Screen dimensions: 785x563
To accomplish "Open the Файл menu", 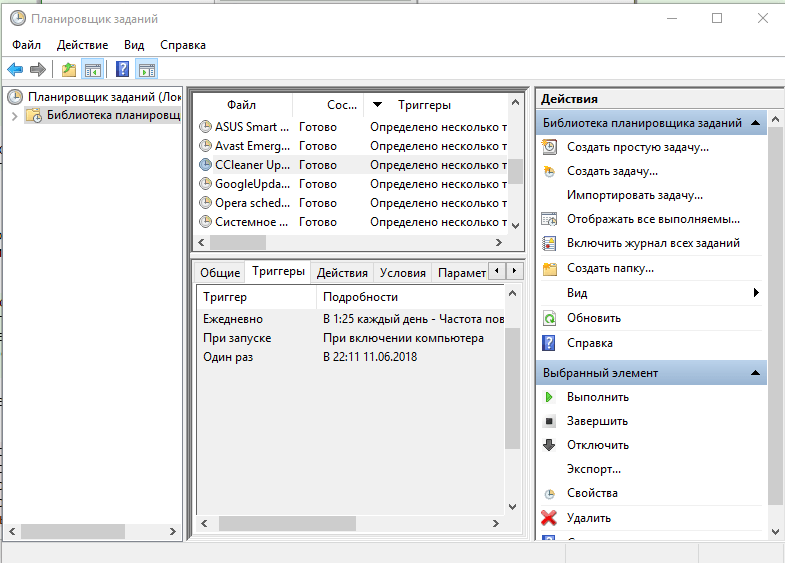I will coord(26,45).
